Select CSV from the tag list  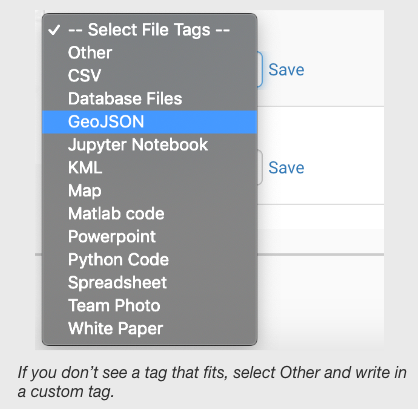coord(149,76)
